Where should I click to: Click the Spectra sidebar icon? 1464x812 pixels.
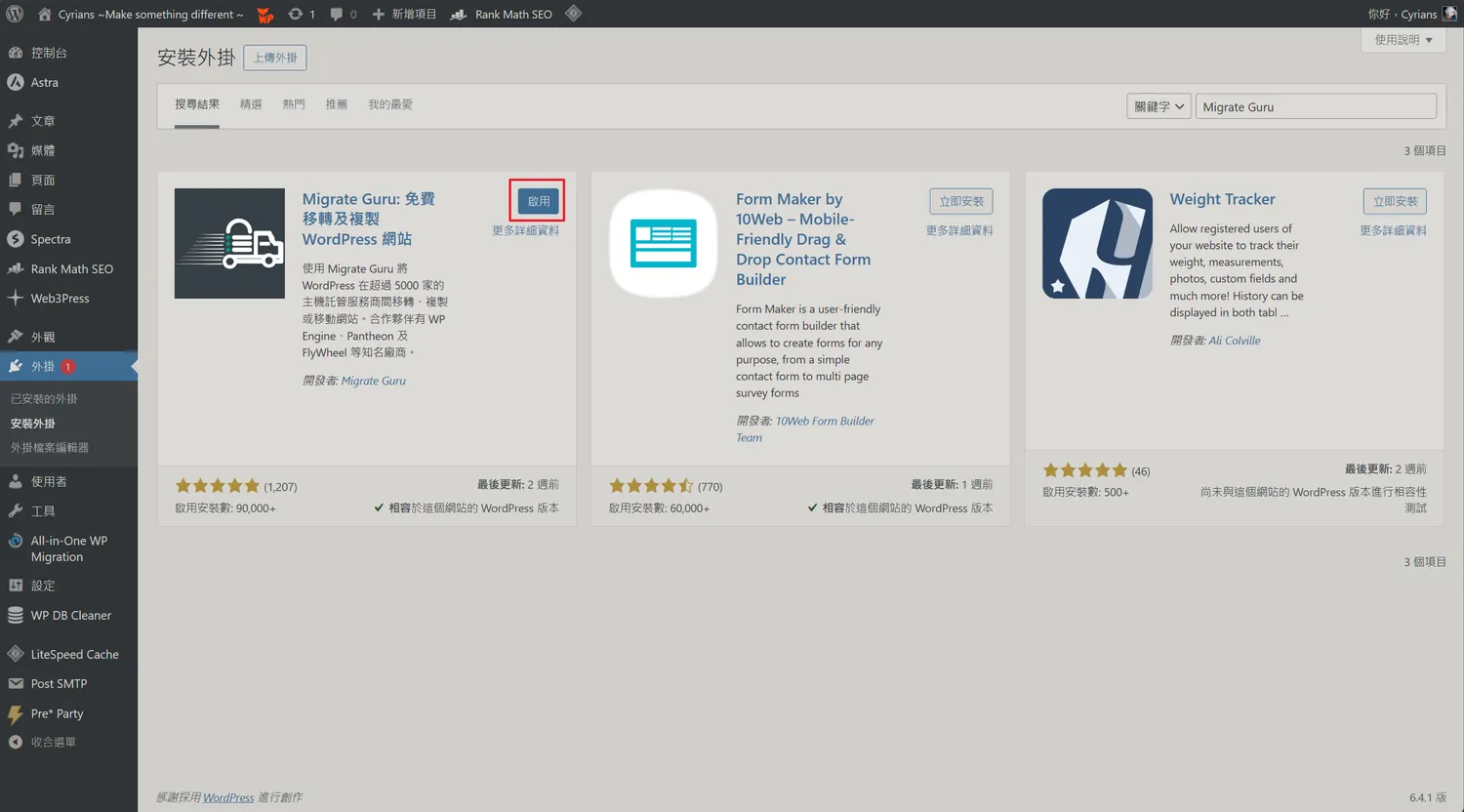[x=16, y=239]
